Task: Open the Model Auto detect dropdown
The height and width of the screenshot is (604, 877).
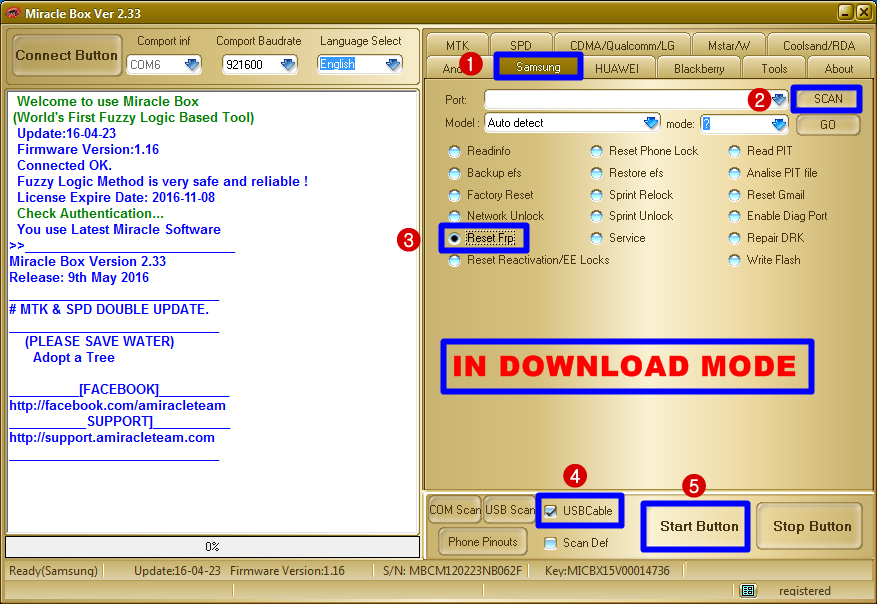Action: 650,123
